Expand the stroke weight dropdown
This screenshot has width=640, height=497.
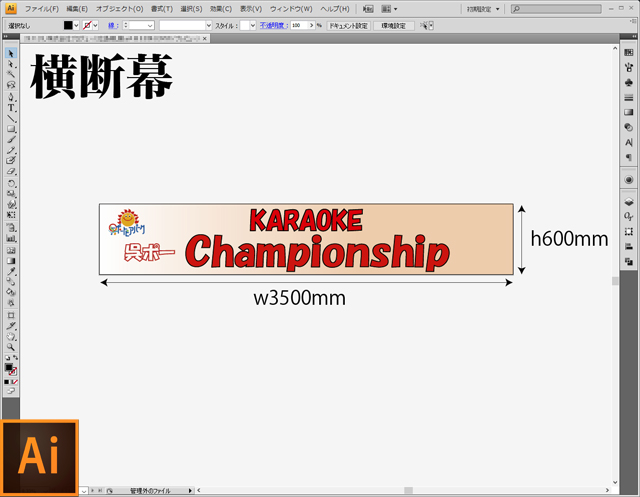click(x=150, y=25)
